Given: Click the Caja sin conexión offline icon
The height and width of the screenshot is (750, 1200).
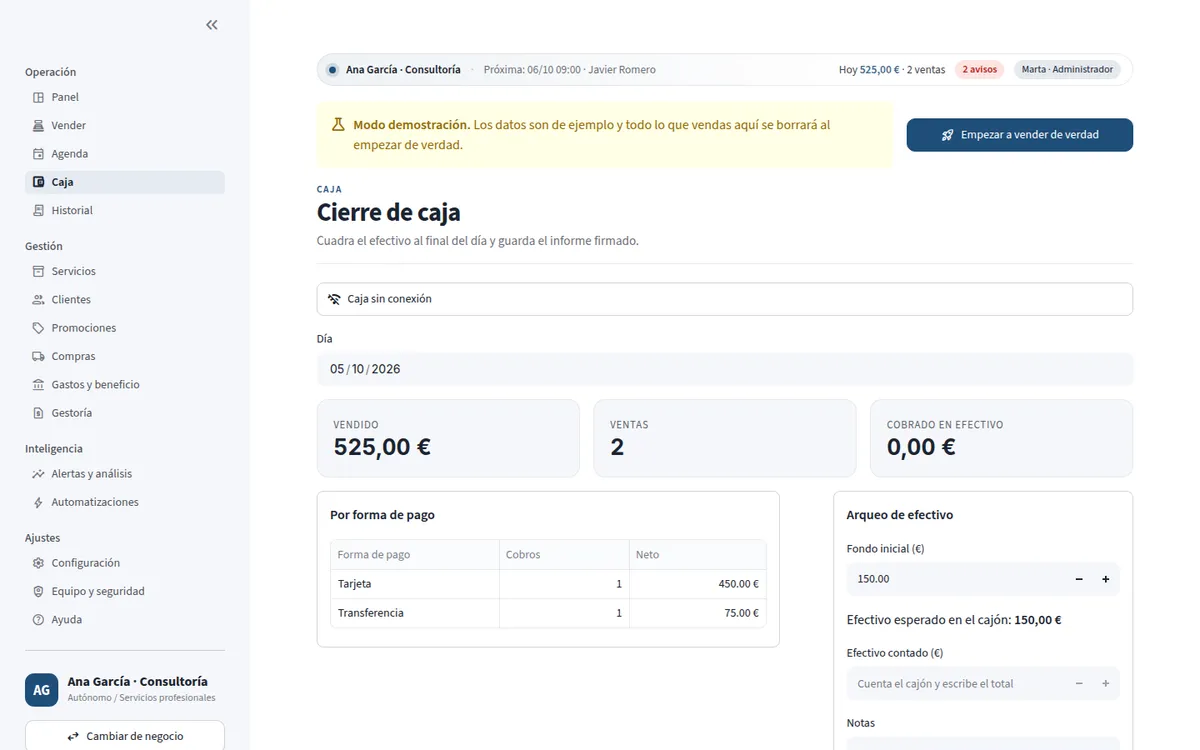Looking at the screenshot, I should 334,299.
